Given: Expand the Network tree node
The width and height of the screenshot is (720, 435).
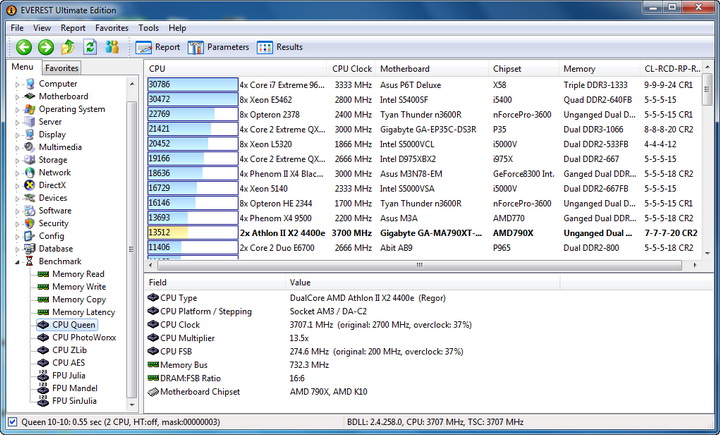Looking at the screenshot, I should (17, 173).
